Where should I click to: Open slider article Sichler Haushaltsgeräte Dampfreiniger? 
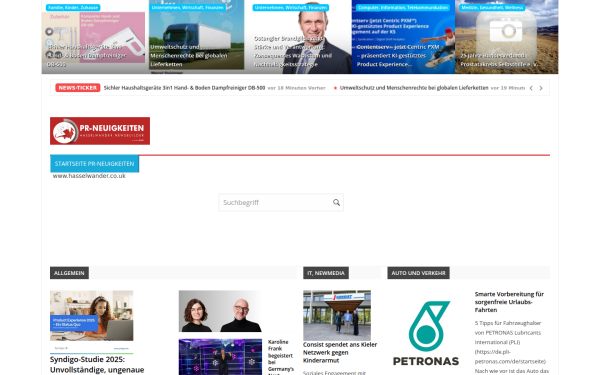pyautogui.click(x=86, y=55)
